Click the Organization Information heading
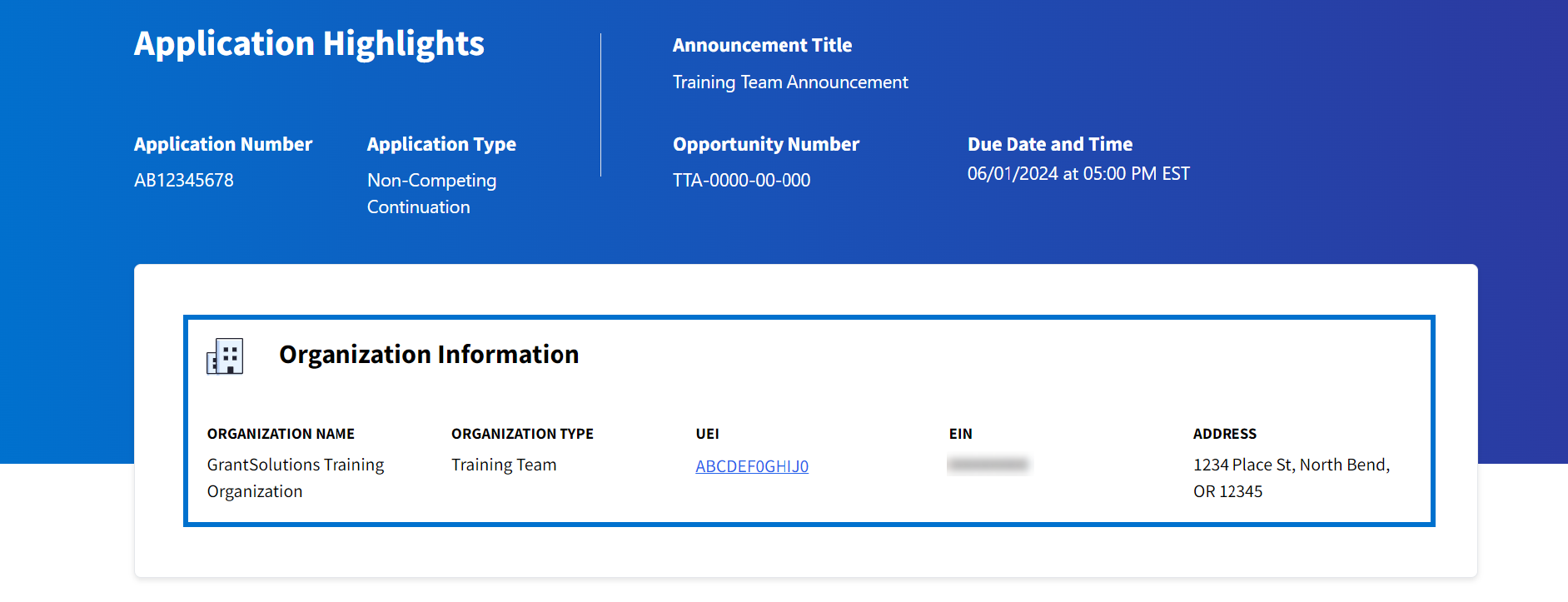This screenshot has width=1568, height=602. (428, 355)
